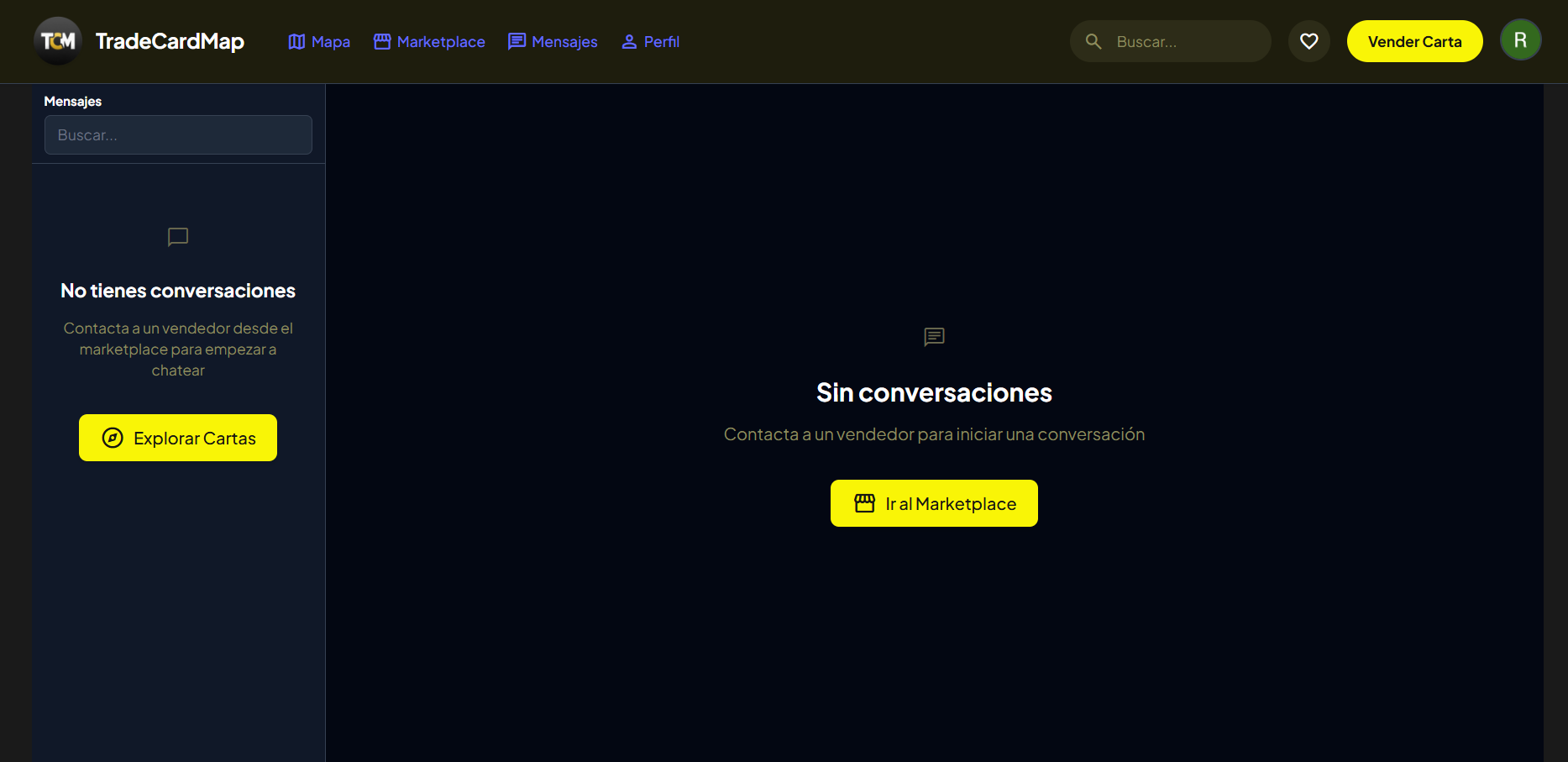This screenshot has height=762, width=1568.
Task: Focus the header Buscar search field
Action: (1171, 41)
